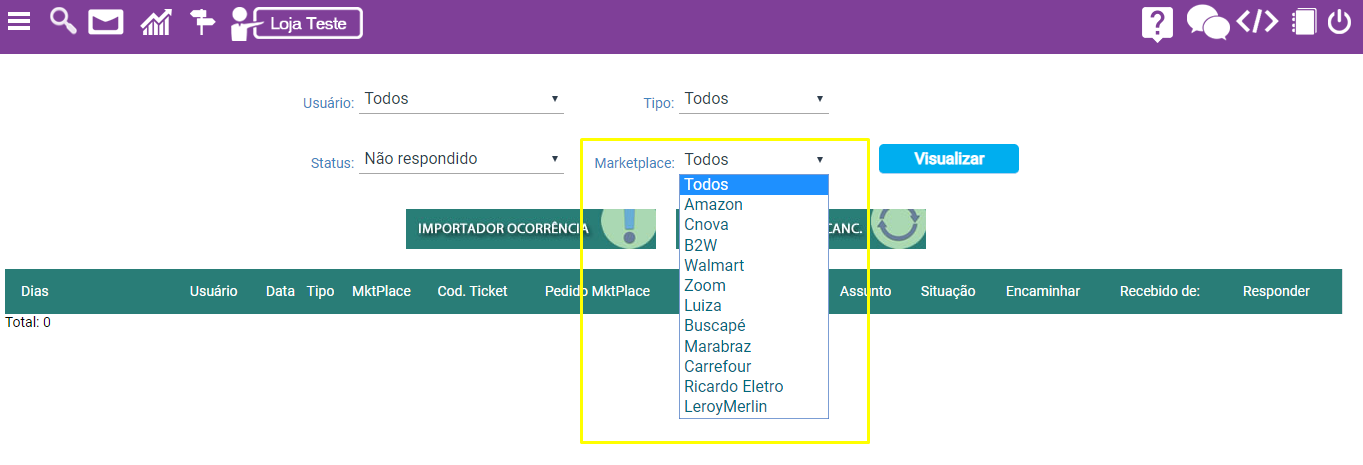Expand the Tipo dropdown
Viewport: 1363px width, 465px height.
coord(754,99)
